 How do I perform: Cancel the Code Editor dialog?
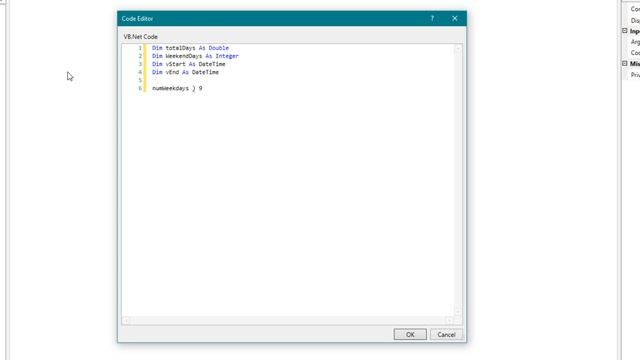point(446,334)
